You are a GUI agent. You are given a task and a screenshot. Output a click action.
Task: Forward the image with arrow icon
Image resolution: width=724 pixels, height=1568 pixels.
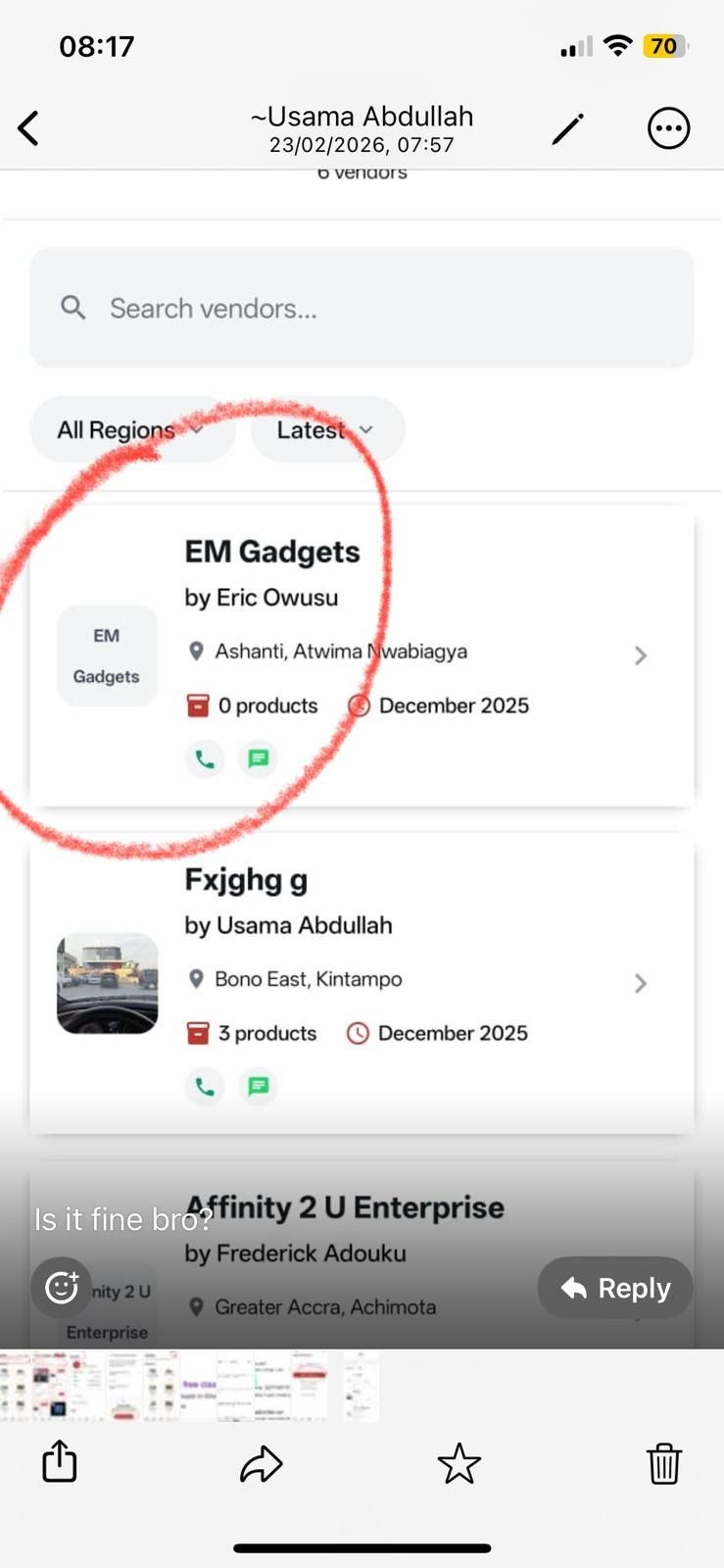click(x=262, y=1464)
